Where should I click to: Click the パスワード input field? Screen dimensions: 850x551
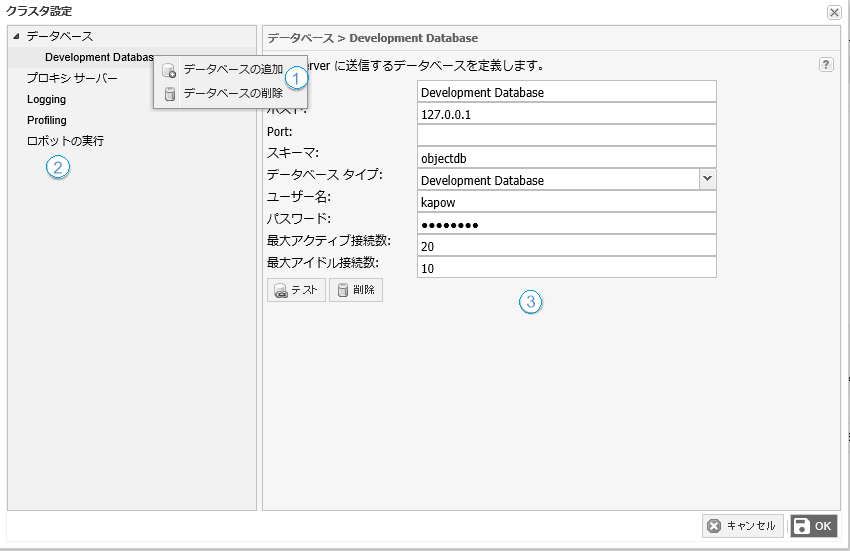click(566, 223)
